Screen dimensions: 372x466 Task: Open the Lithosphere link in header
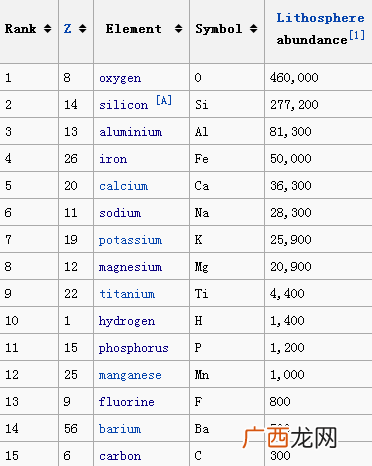pos(320,18)
